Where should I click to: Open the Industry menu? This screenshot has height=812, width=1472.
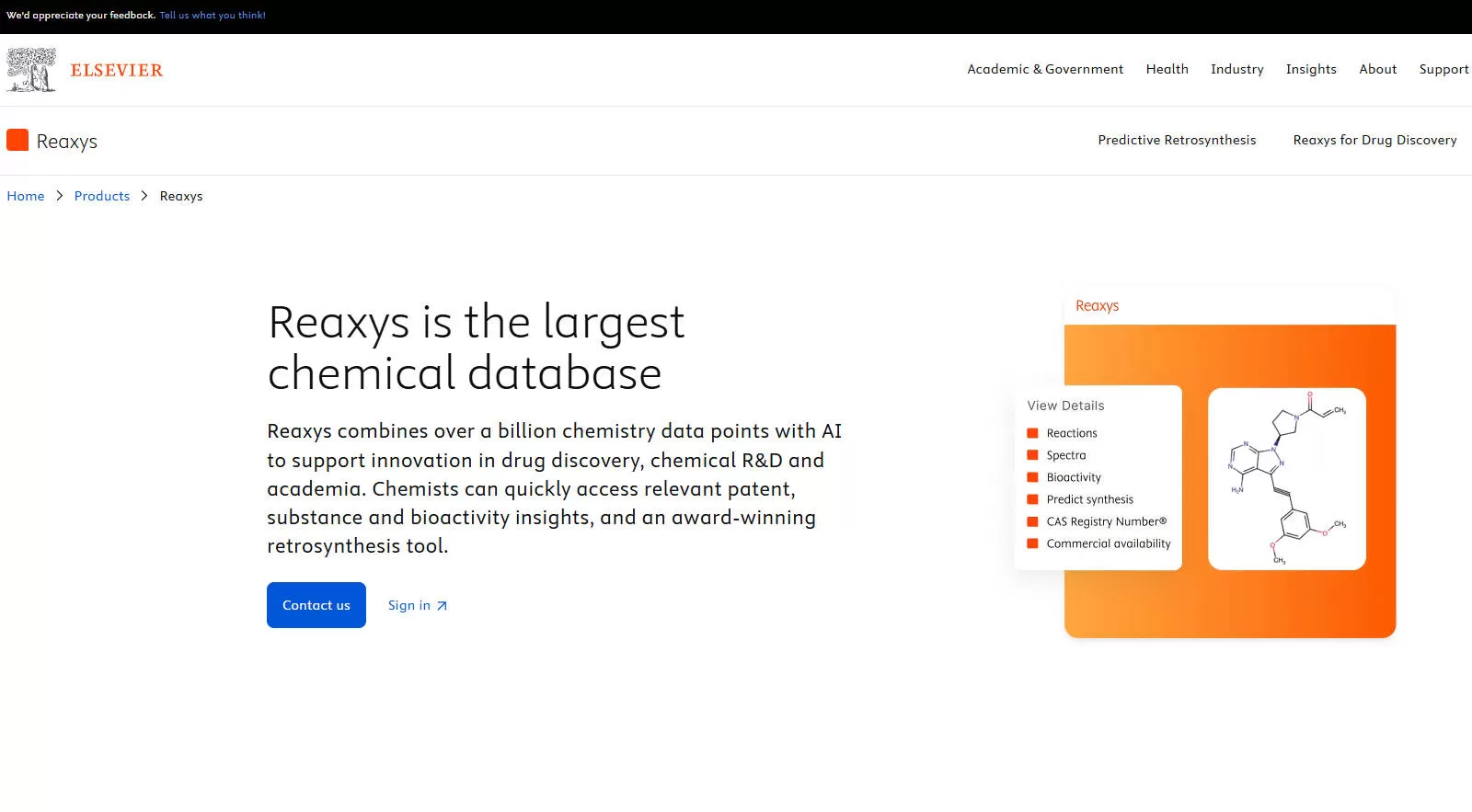[x=1237, y=69]
